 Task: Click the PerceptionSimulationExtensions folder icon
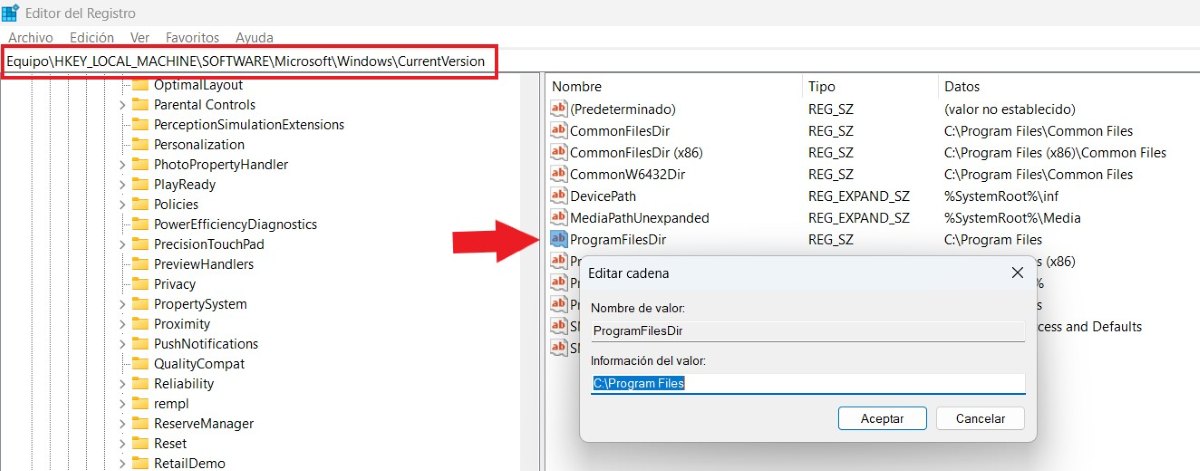coord(140,125)
